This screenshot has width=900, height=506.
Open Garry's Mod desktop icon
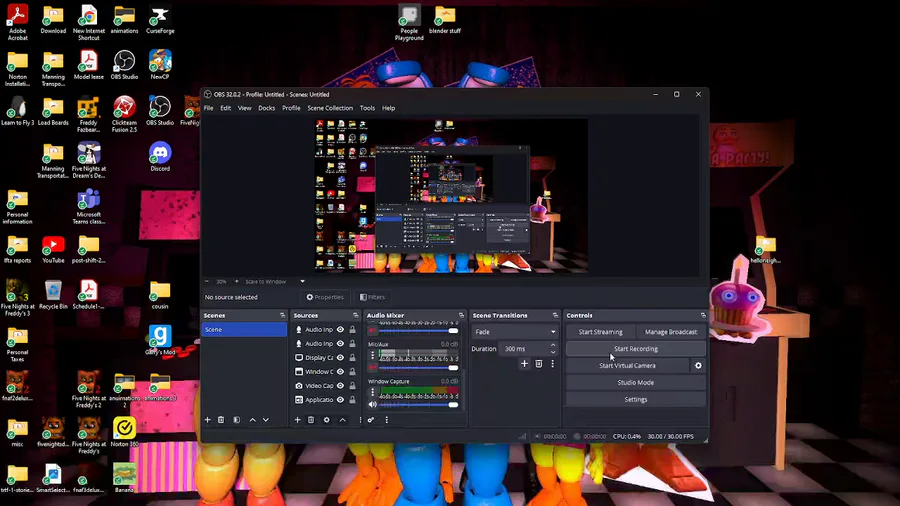160,340
